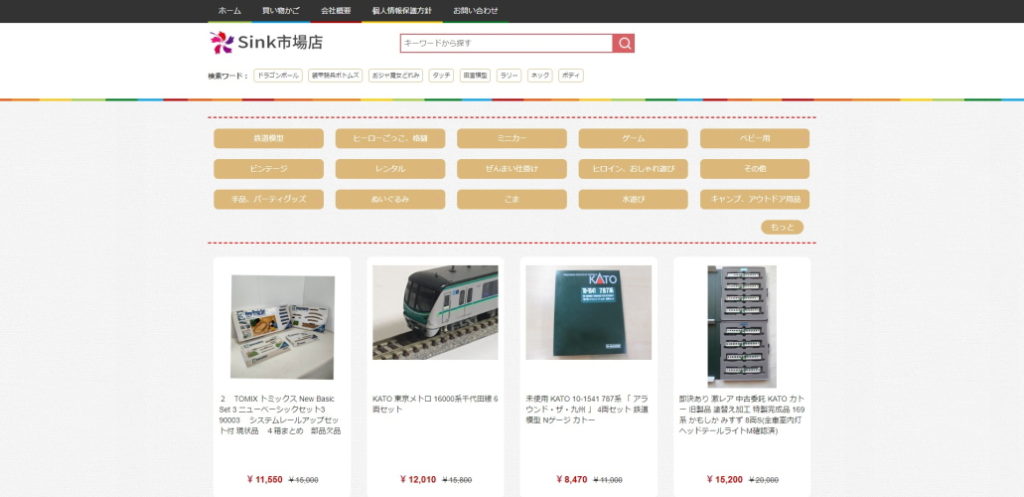Open the KATO 10-1541 787系 product title
1024x497 pixels.
[x=588, y=410]
